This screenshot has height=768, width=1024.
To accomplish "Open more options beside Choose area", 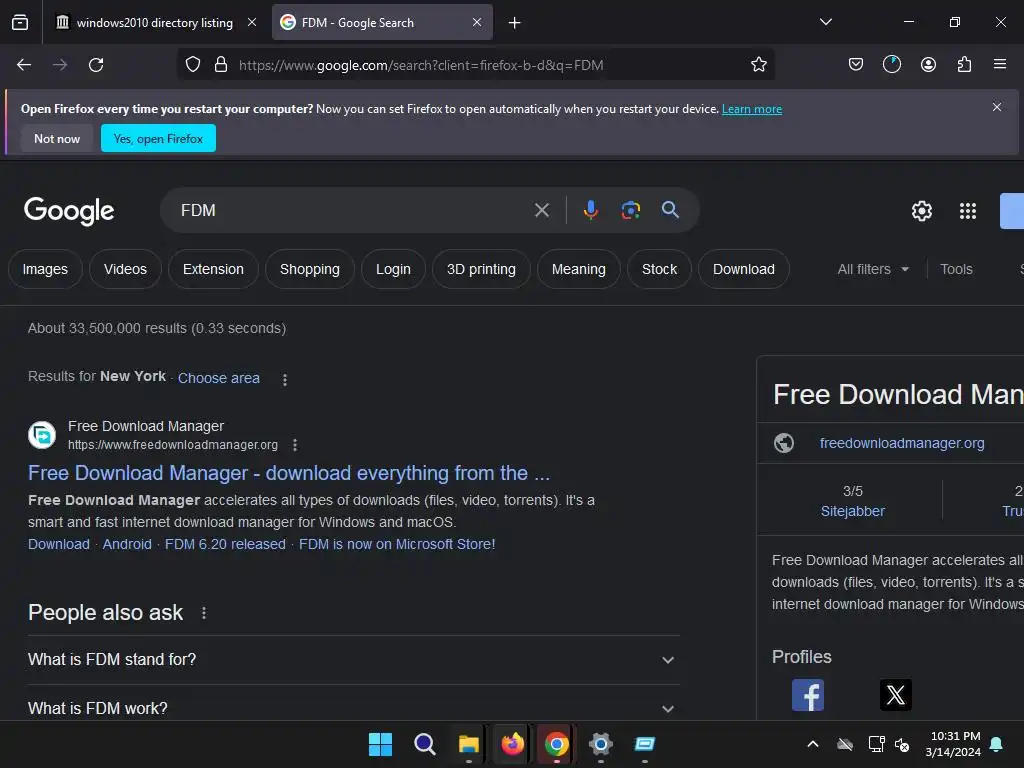I will [285, 379].
